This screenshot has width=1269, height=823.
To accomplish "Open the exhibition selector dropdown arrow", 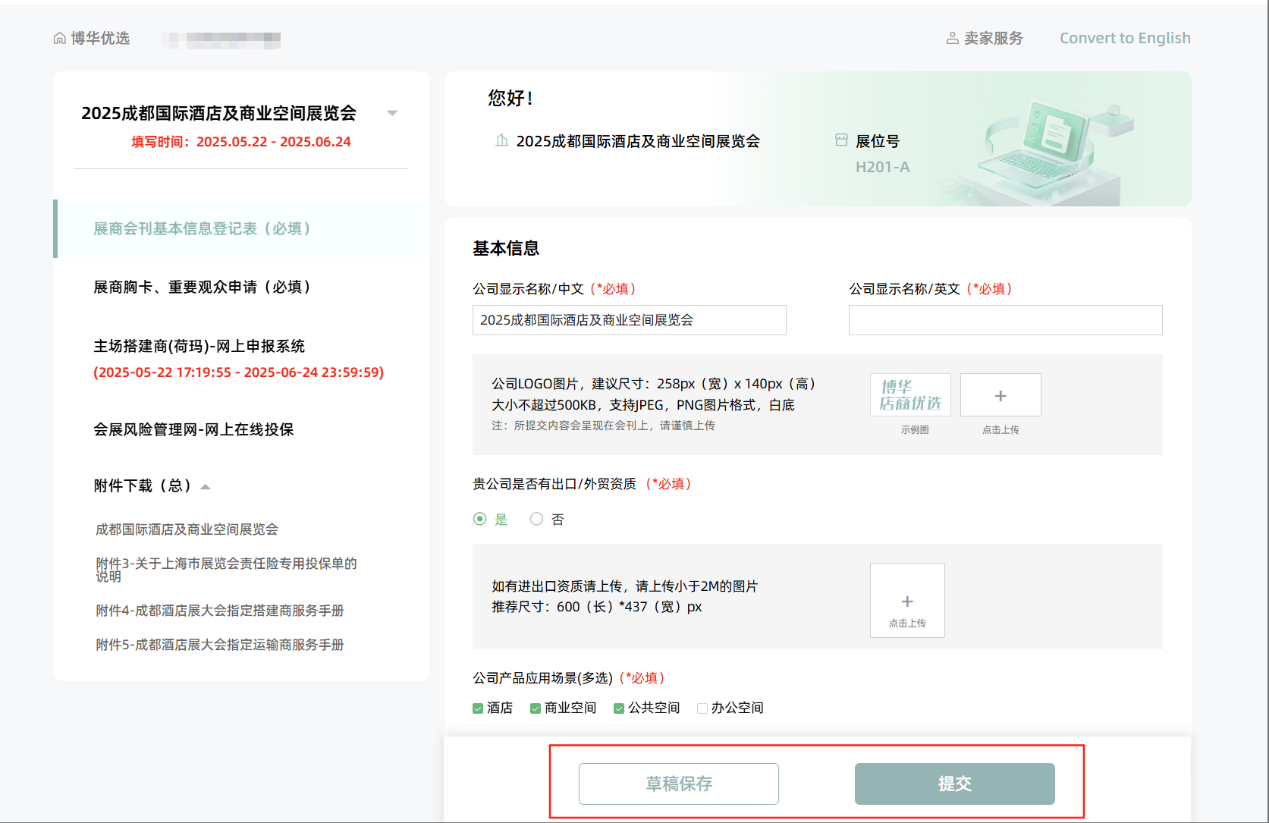I will 392,113.
